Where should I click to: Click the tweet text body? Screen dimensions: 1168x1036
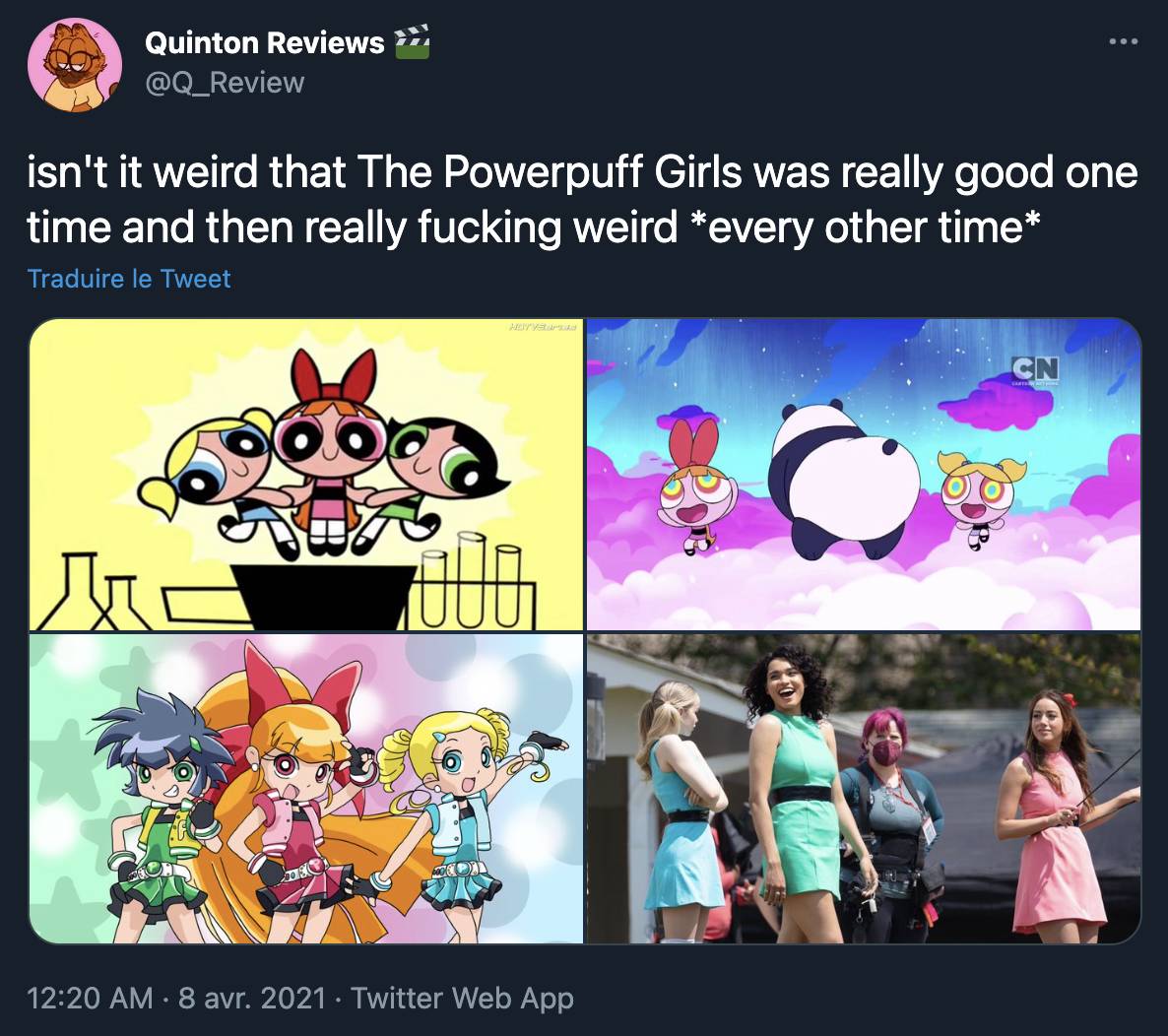coord(582,199)
